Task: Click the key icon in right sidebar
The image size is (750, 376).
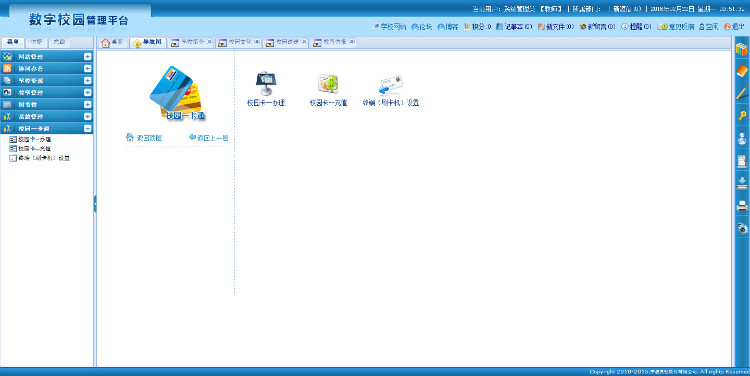Action: [x=741, y=115]
